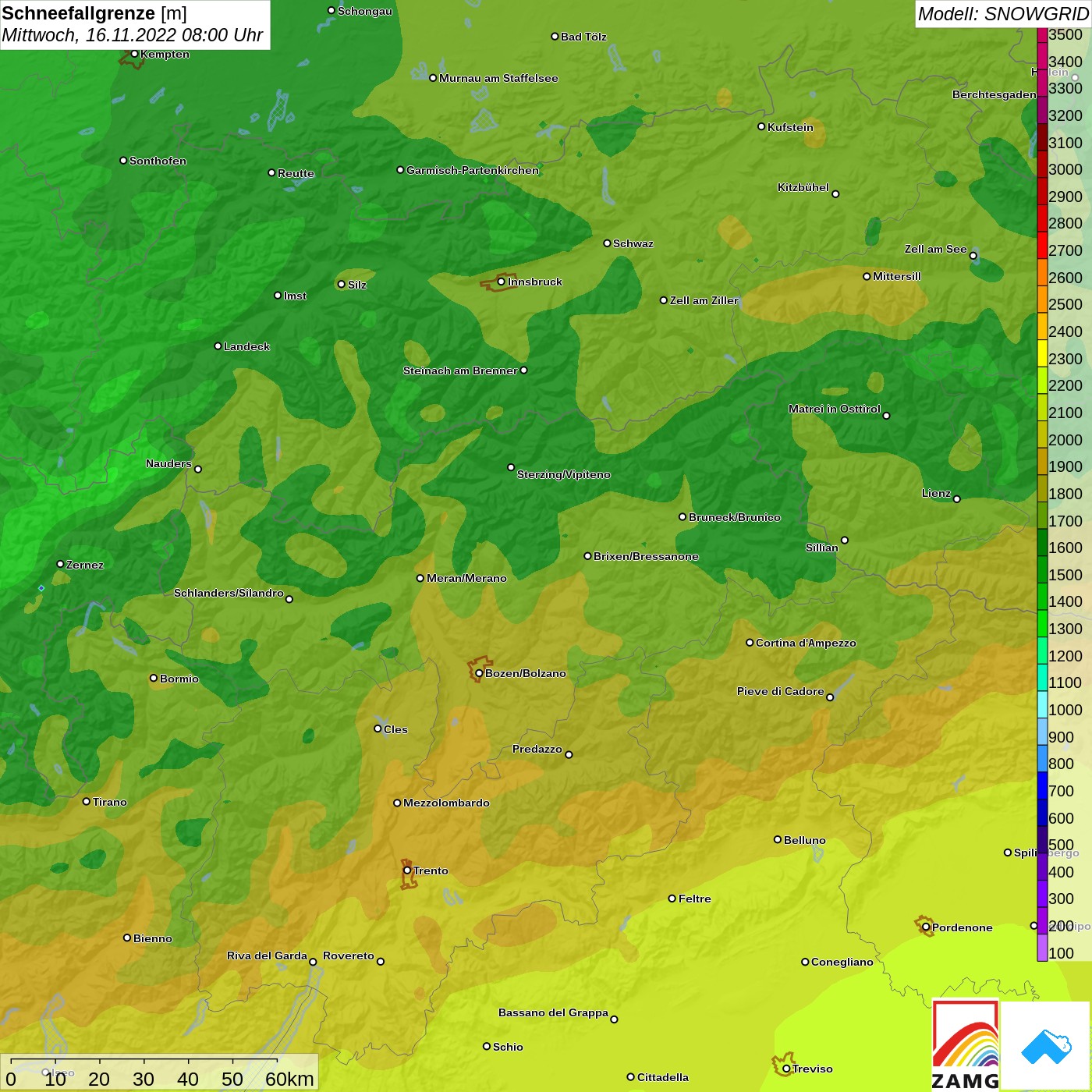Click the Reutte label

(296, 173)
